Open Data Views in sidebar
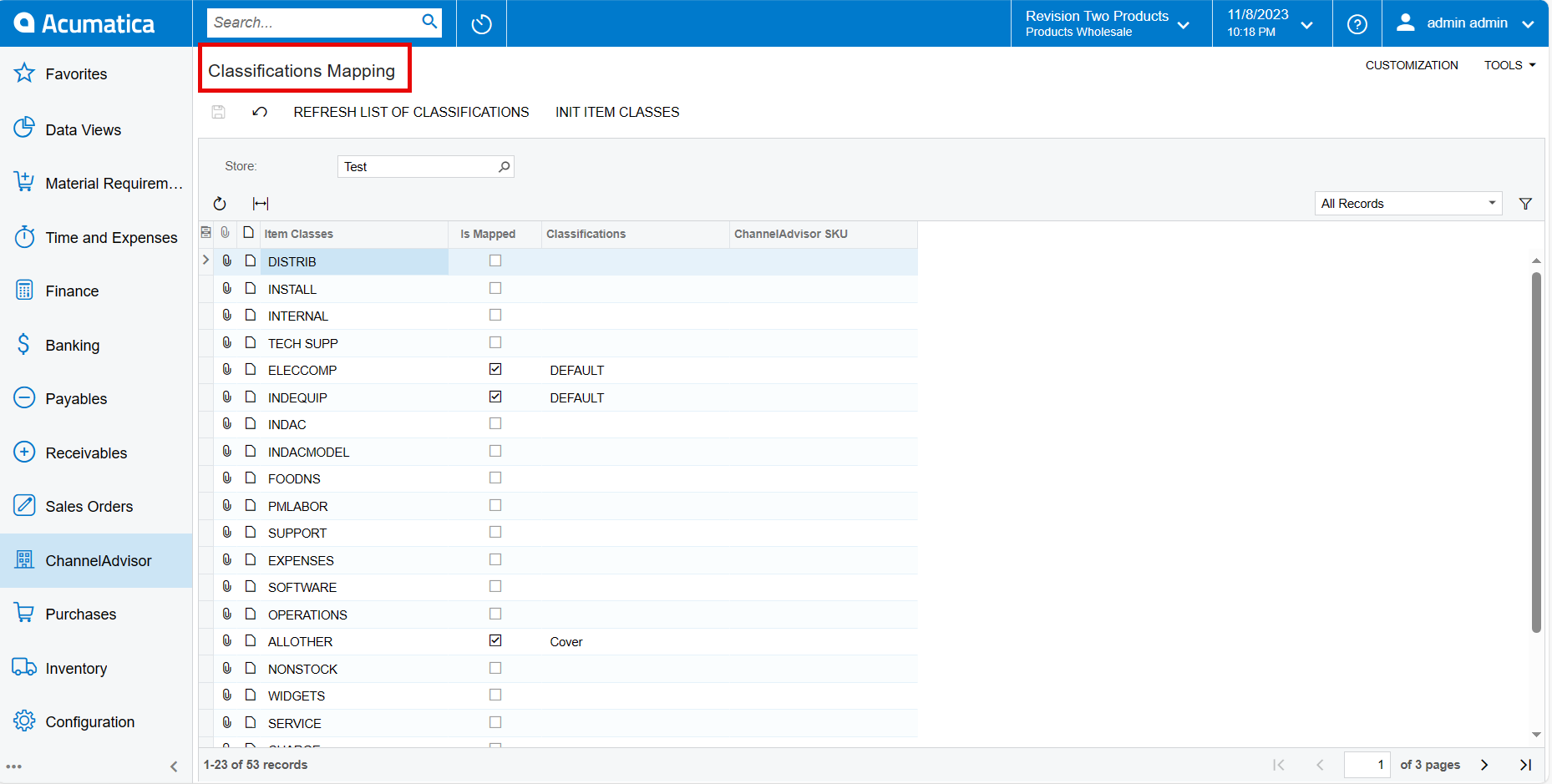The height and width of the screenshot is (784, 1552). [96, 129]
